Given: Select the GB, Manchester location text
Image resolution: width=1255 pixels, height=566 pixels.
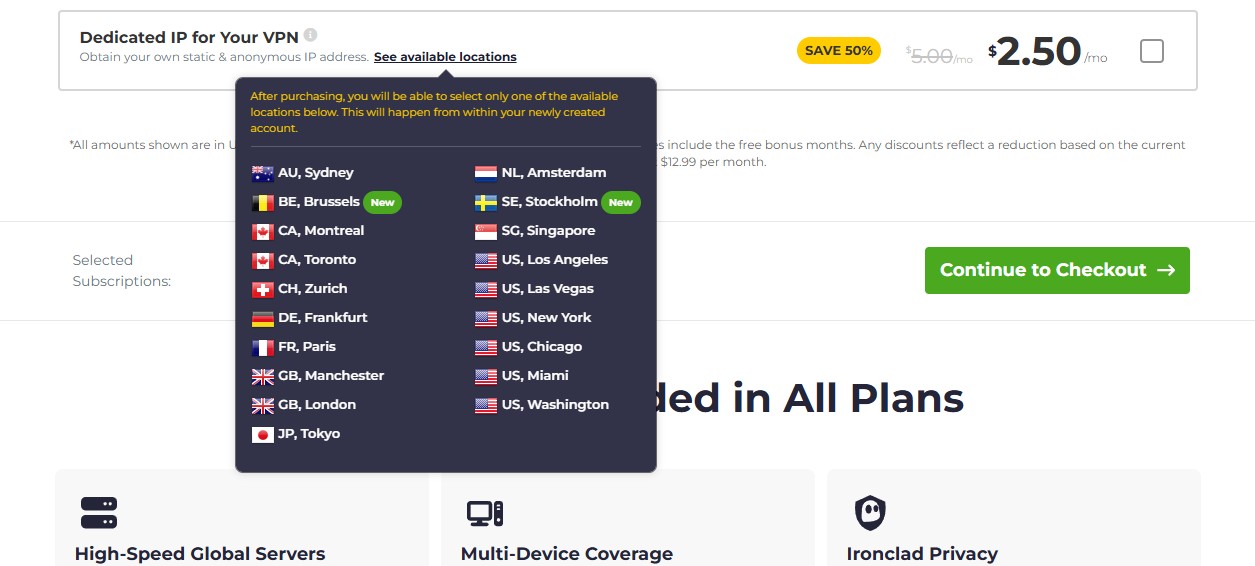Looking at the screenshot, I should click(331, 376).
